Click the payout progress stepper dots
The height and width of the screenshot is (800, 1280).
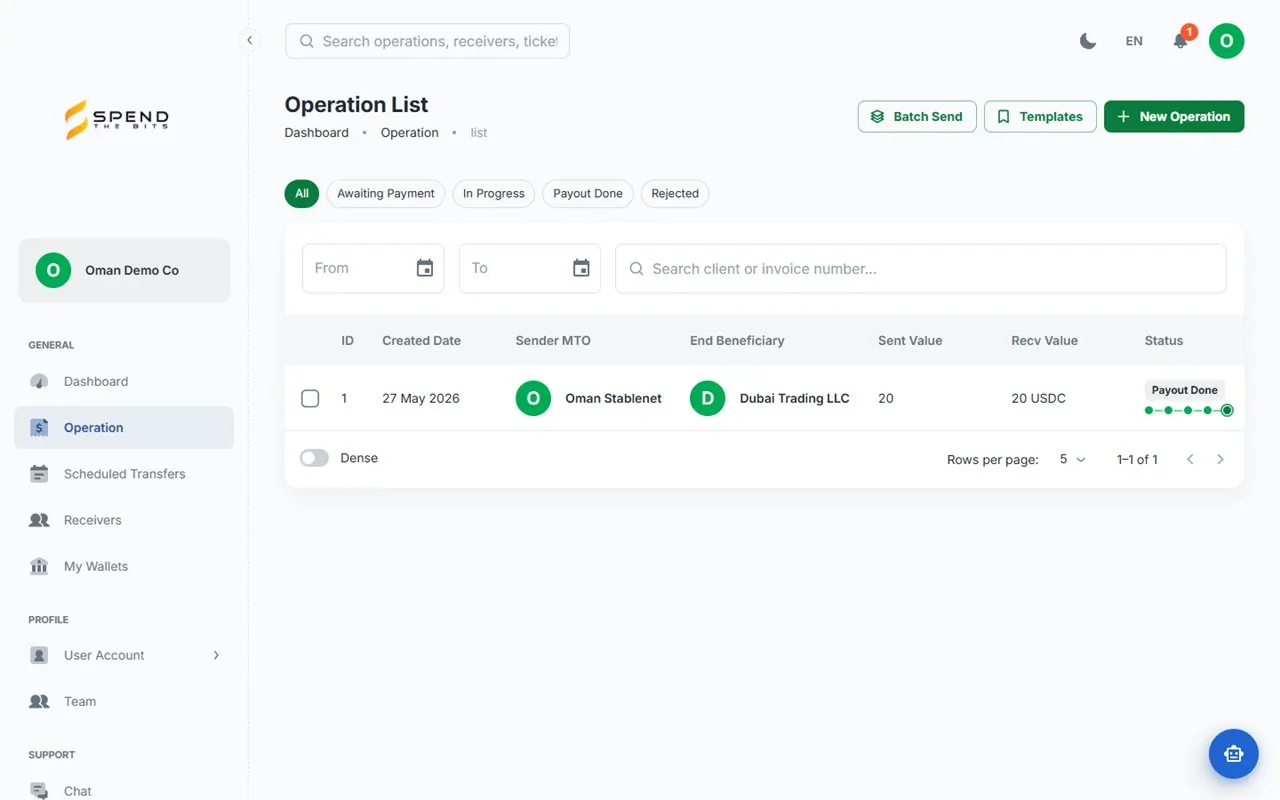point(1189,410)
